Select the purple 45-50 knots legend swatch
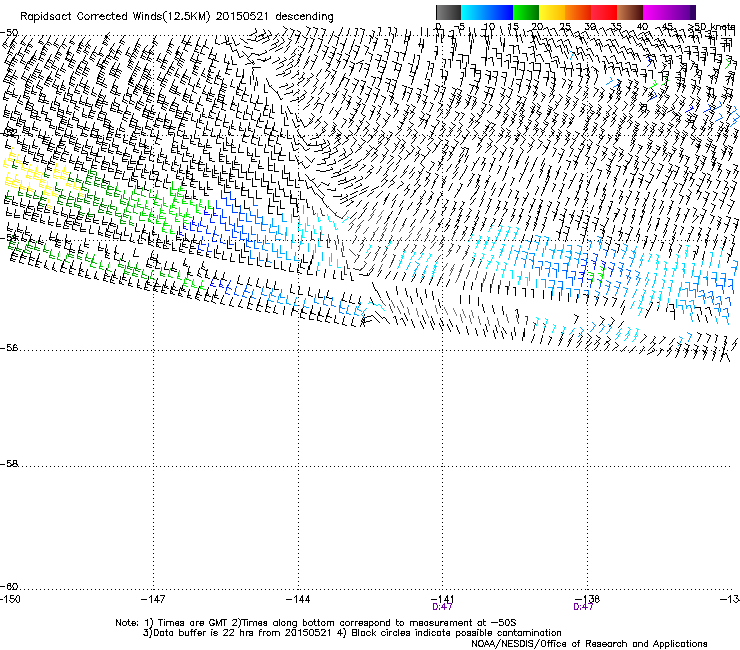Image resolution: width=740 pixels, height=650 pixels. point(682,12)
